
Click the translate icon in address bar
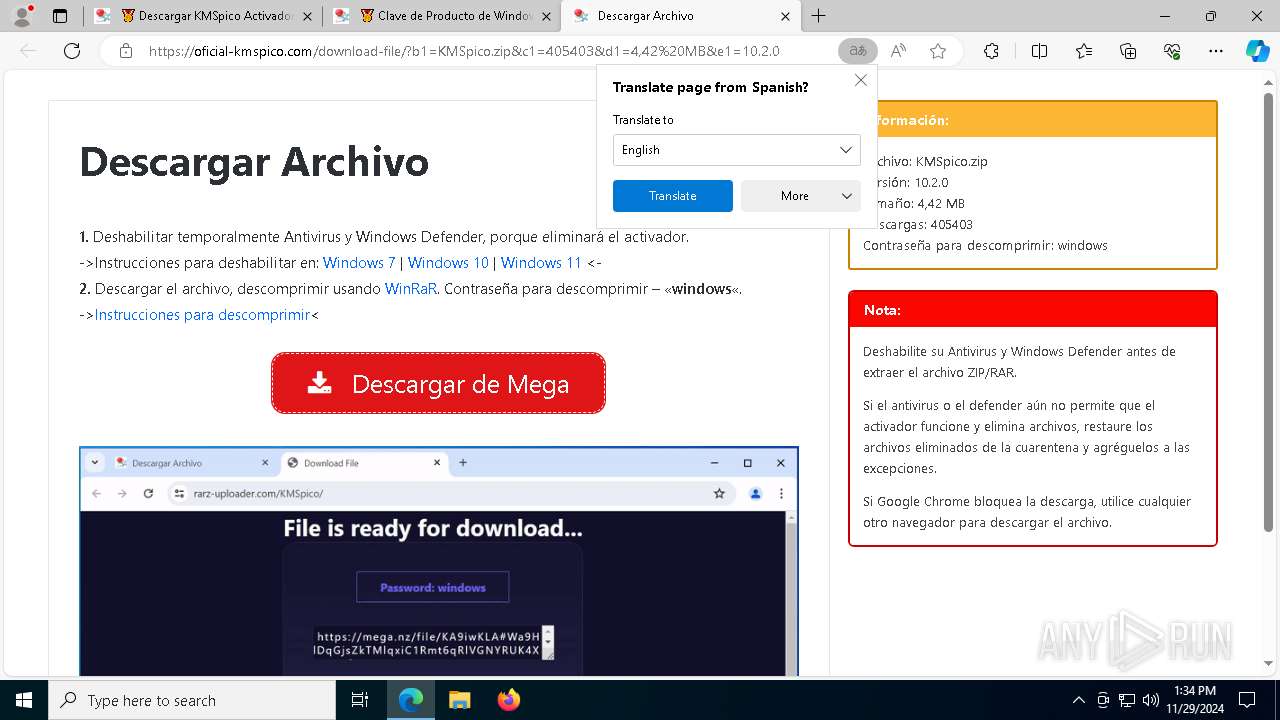858,51
